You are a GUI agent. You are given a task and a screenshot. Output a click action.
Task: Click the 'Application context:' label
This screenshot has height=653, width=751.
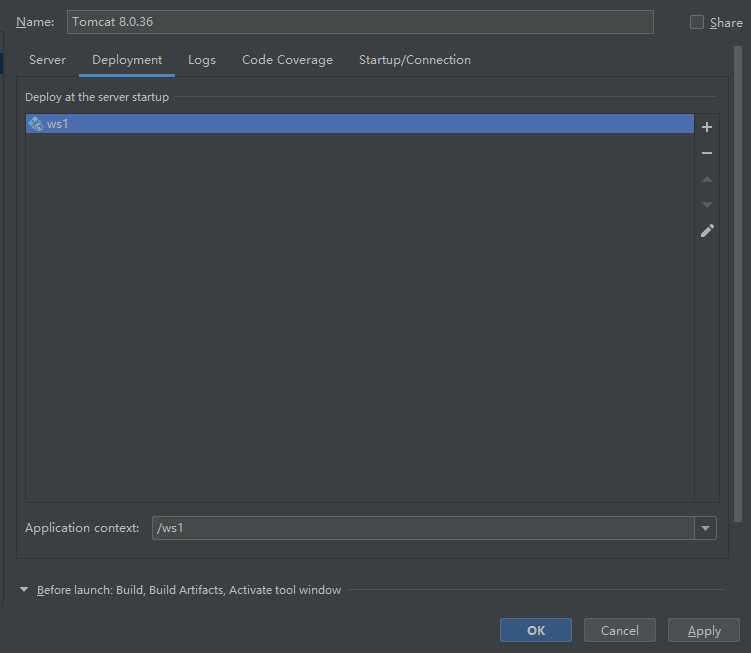point(82,528)
